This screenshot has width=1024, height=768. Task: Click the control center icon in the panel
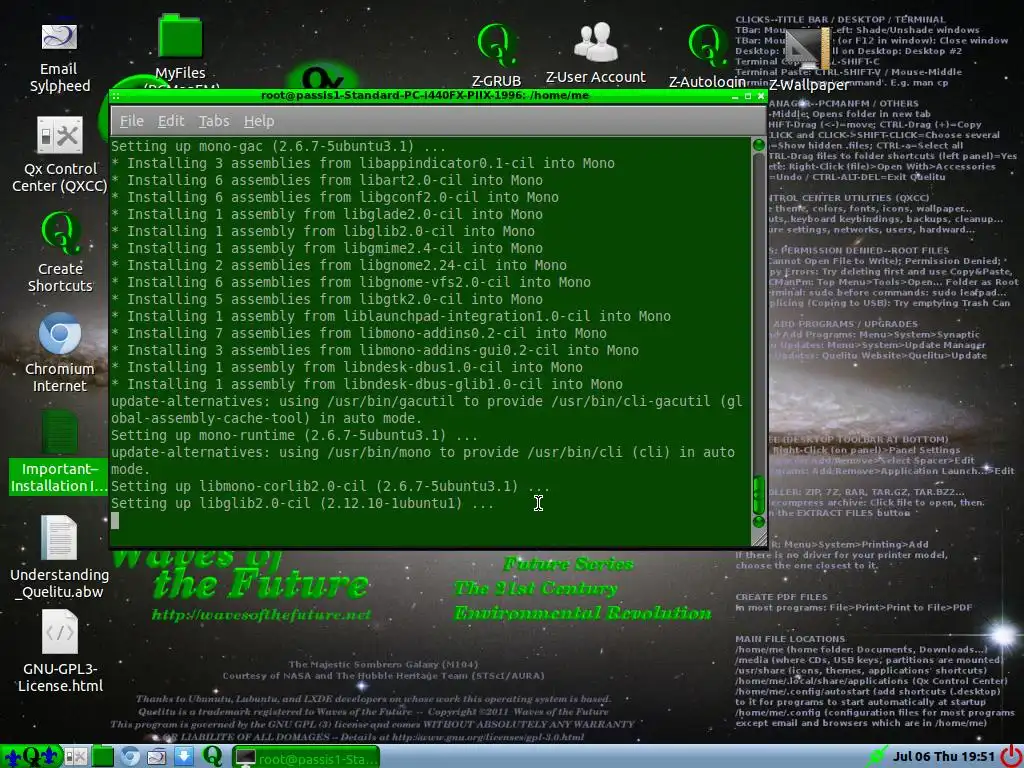75,756
